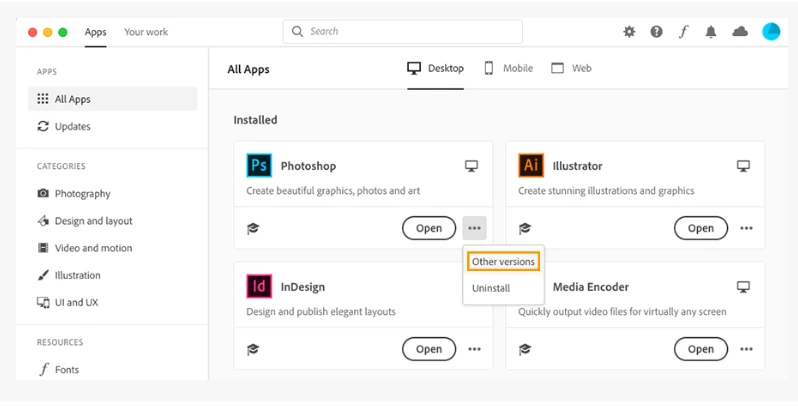This screenshot has height=406, width=798.
Task: Open Photoshop tutorials graduation cap icon
Action: (x=253, y=228)
